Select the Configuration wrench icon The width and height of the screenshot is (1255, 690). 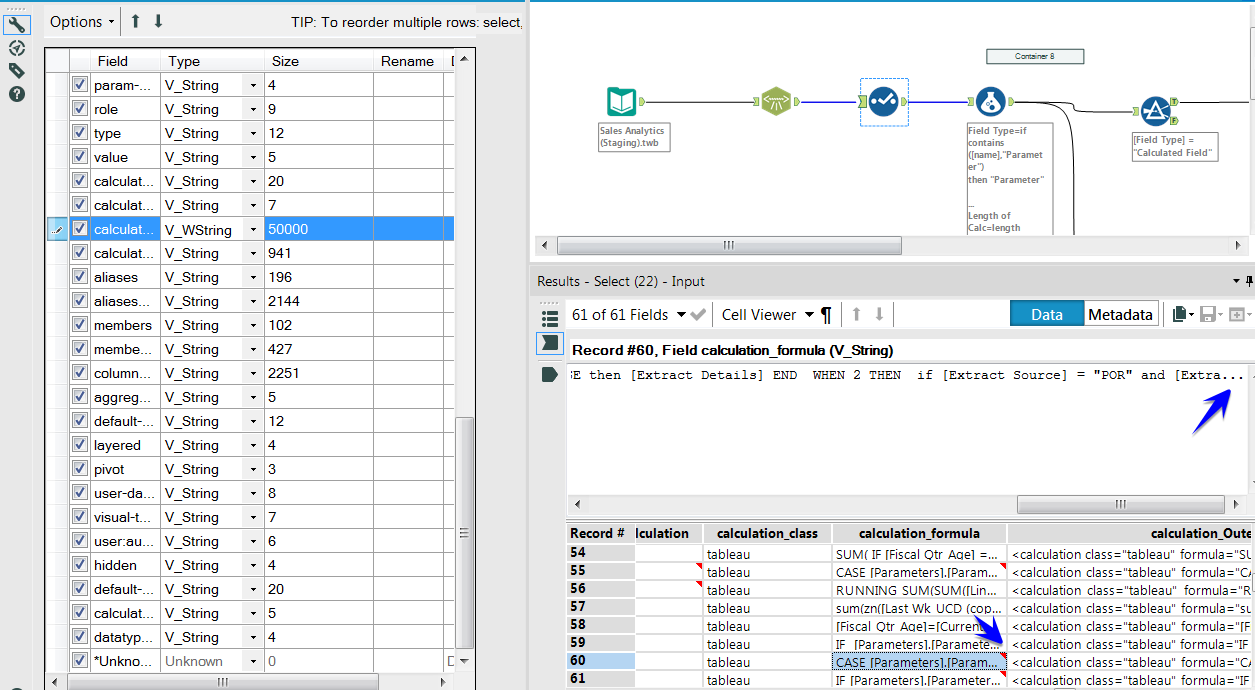pos(17,25)
